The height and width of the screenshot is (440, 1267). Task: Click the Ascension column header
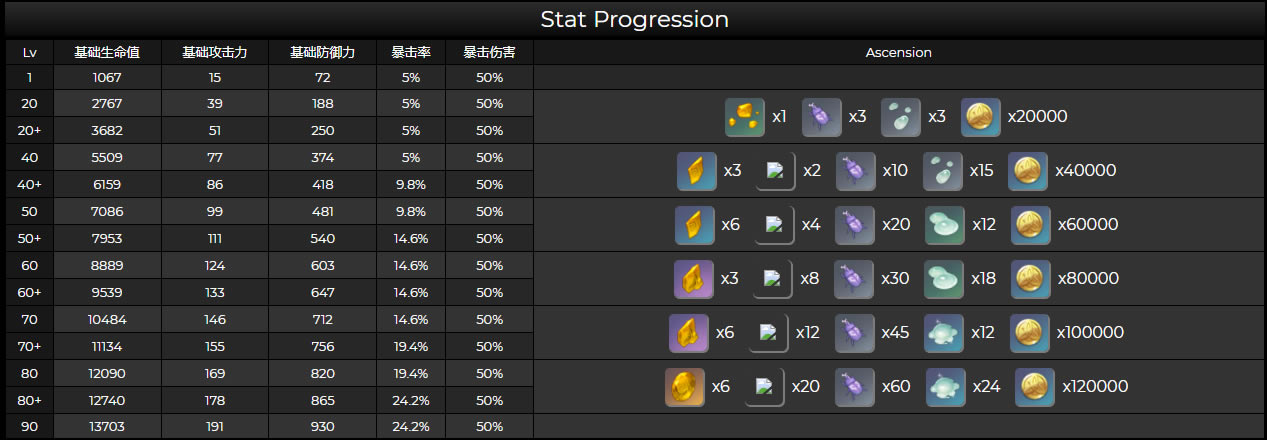click(898, 52)
